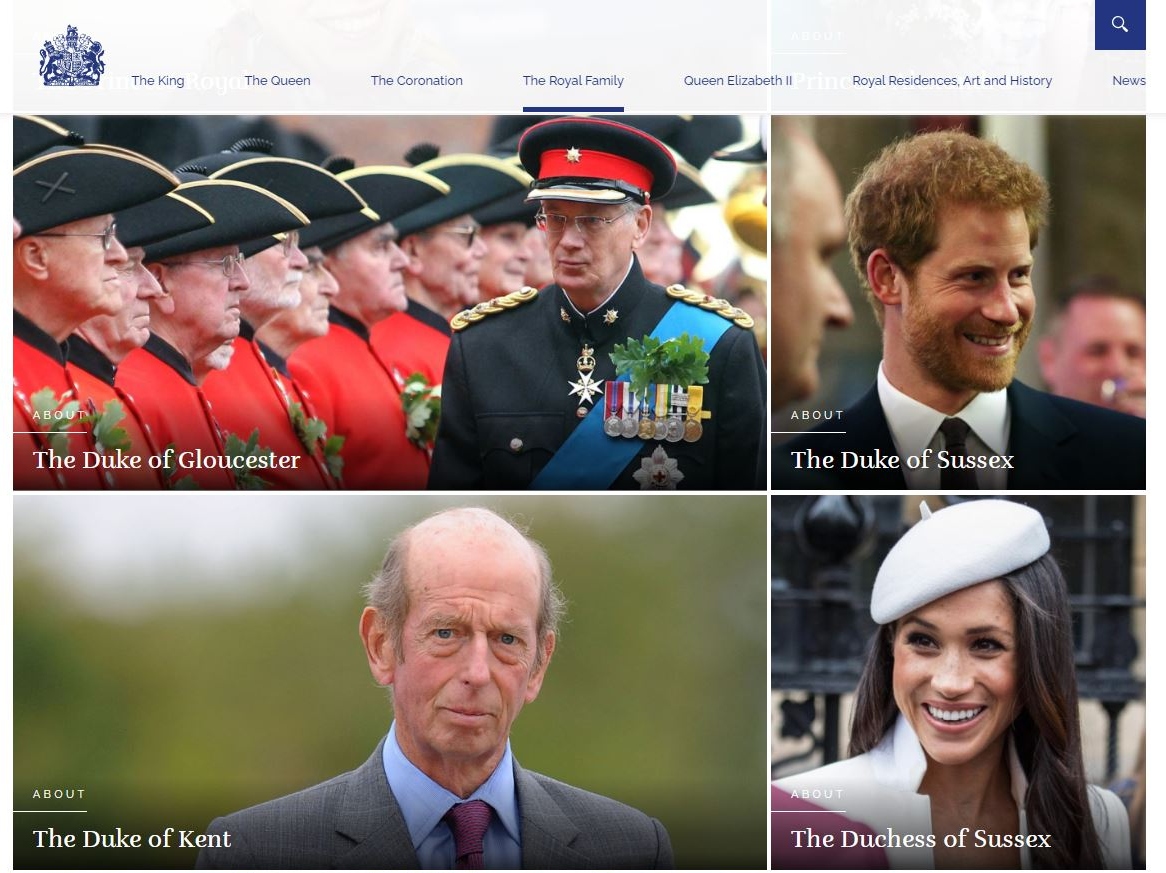
Task: Click the royal coat of arms logo
Action: pyautogui.click(x=71, y=56)
